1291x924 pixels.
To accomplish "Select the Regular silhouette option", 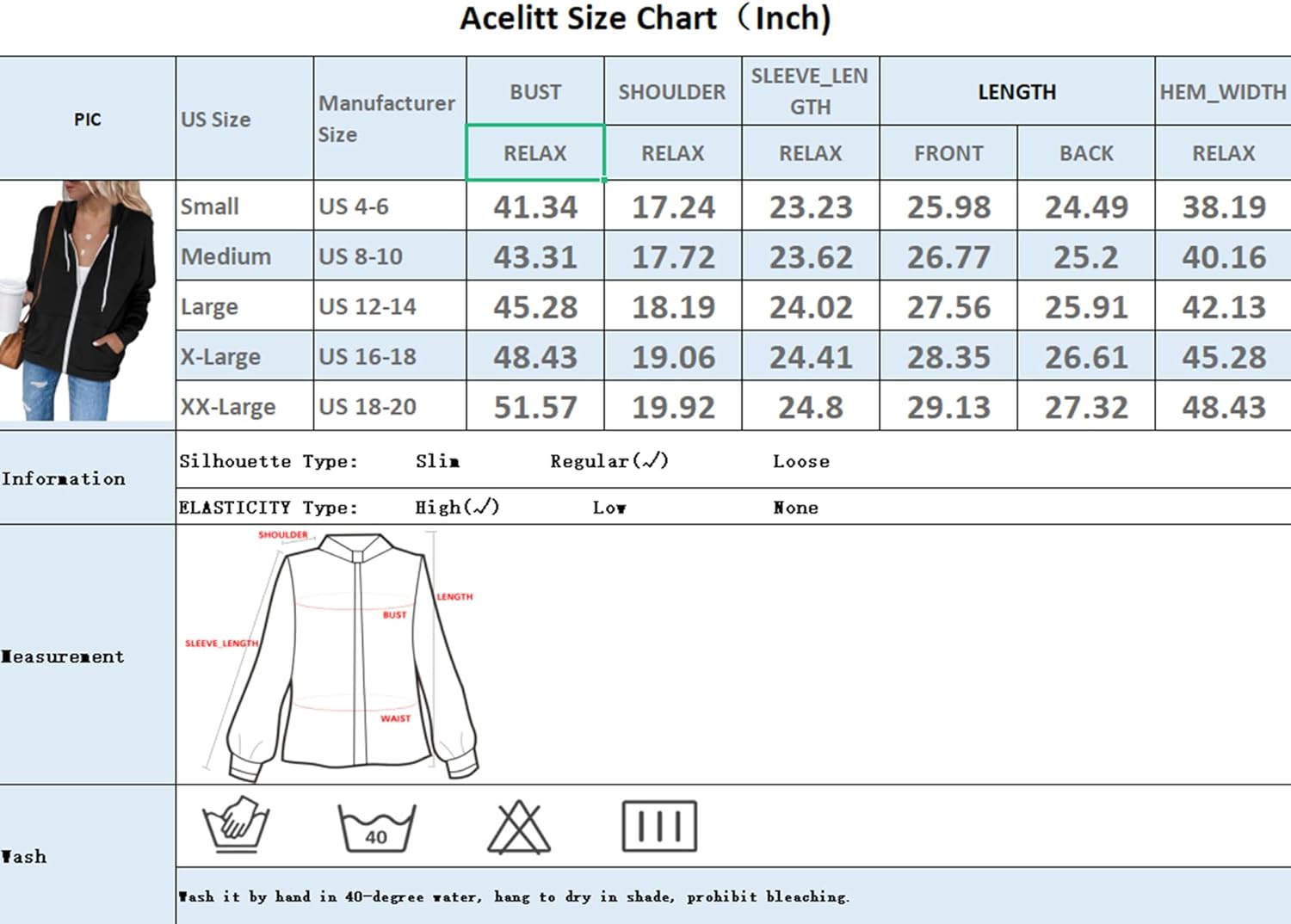I will (608, 461).
